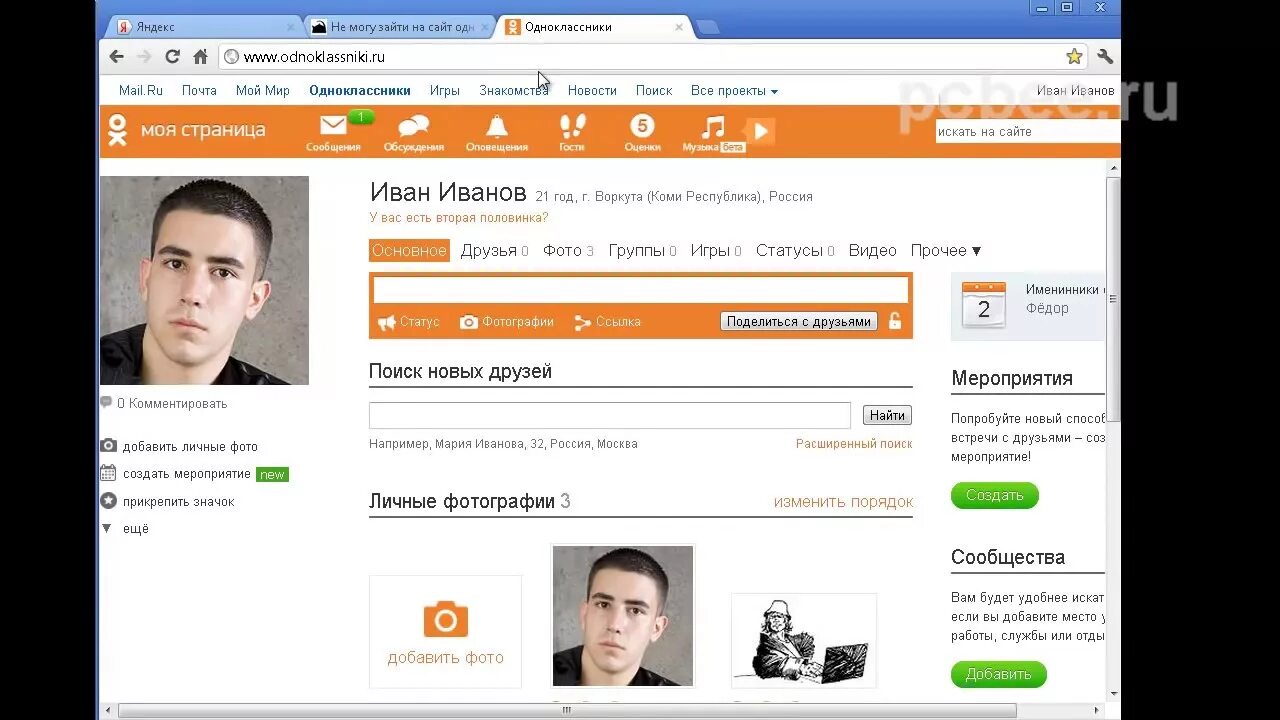Click the orange play button in header

(760, 131)
